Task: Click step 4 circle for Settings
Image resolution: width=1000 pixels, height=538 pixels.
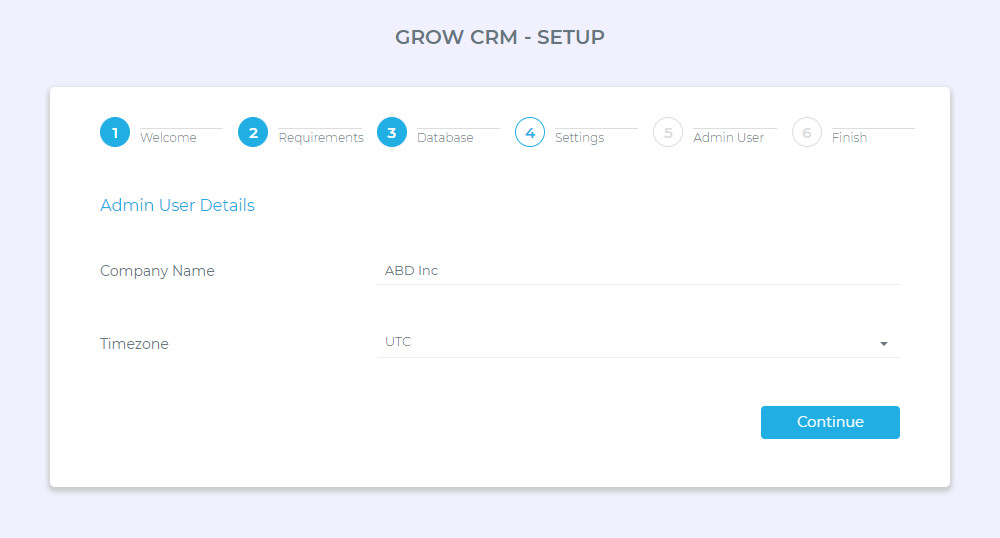Action: [x=530, y=133]
